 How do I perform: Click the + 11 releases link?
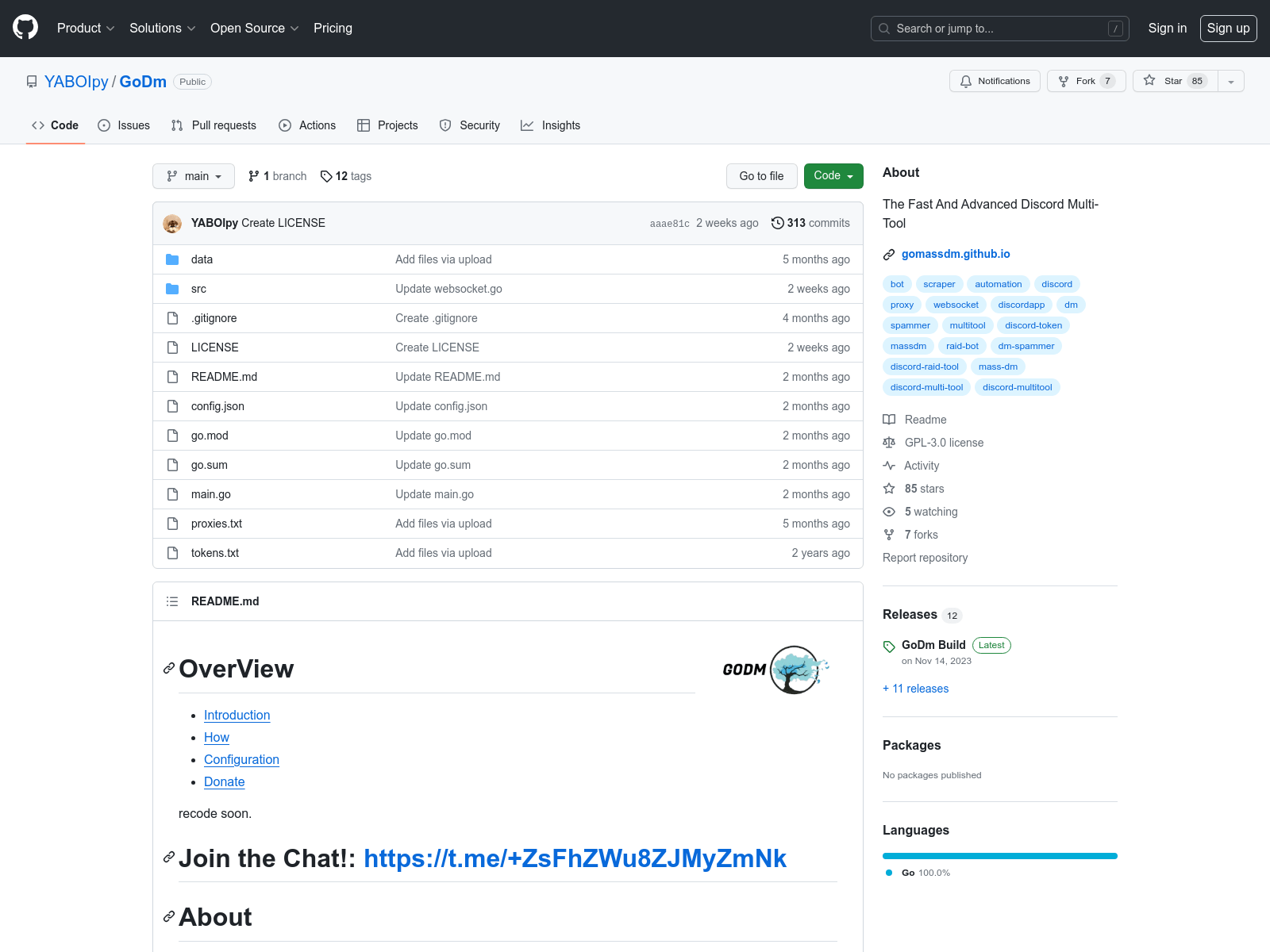(915, 689)
